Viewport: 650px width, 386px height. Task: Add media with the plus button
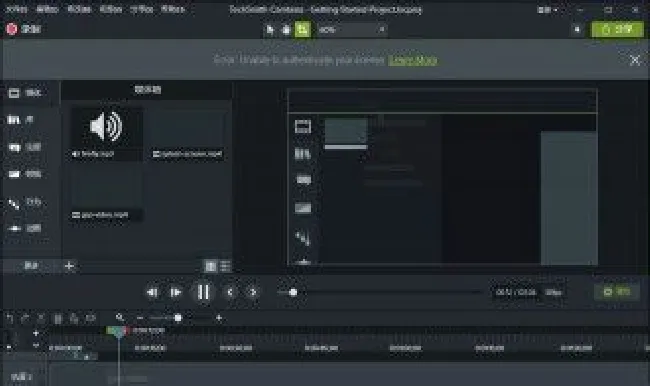point(69,266)
